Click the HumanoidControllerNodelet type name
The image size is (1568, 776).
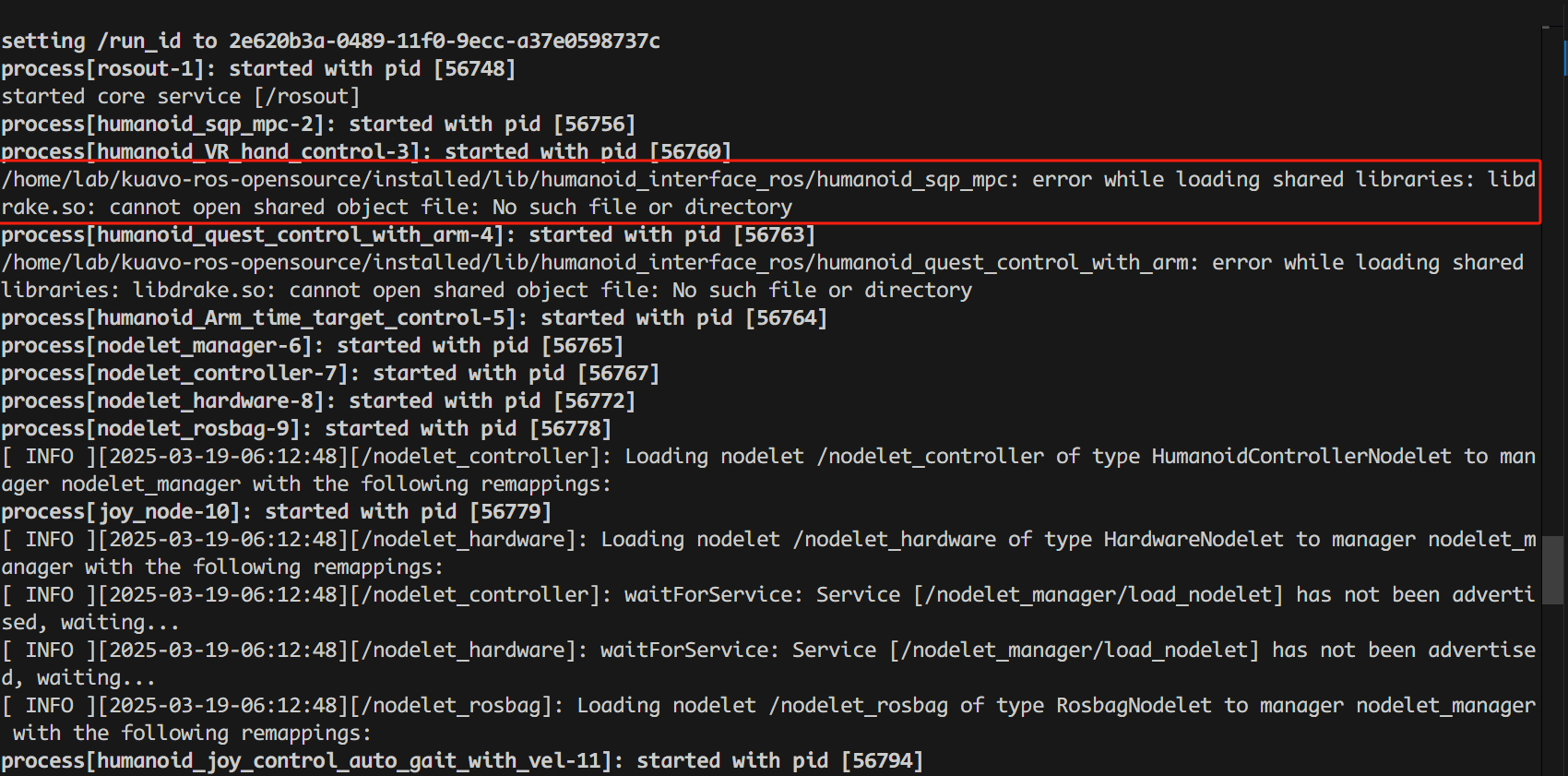[1301, 456]
